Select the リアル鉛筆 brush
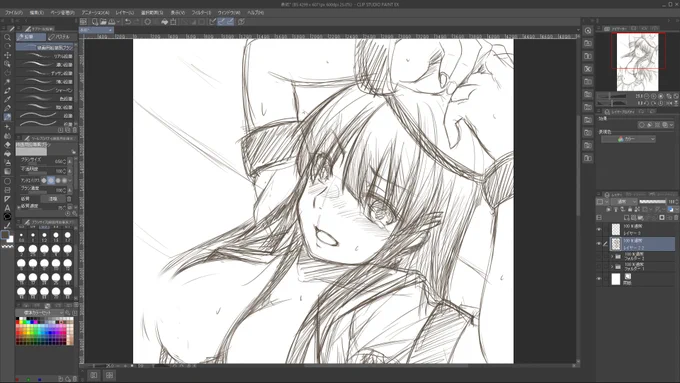This screenshot has height=383, width=680. [x=45, y=56]
